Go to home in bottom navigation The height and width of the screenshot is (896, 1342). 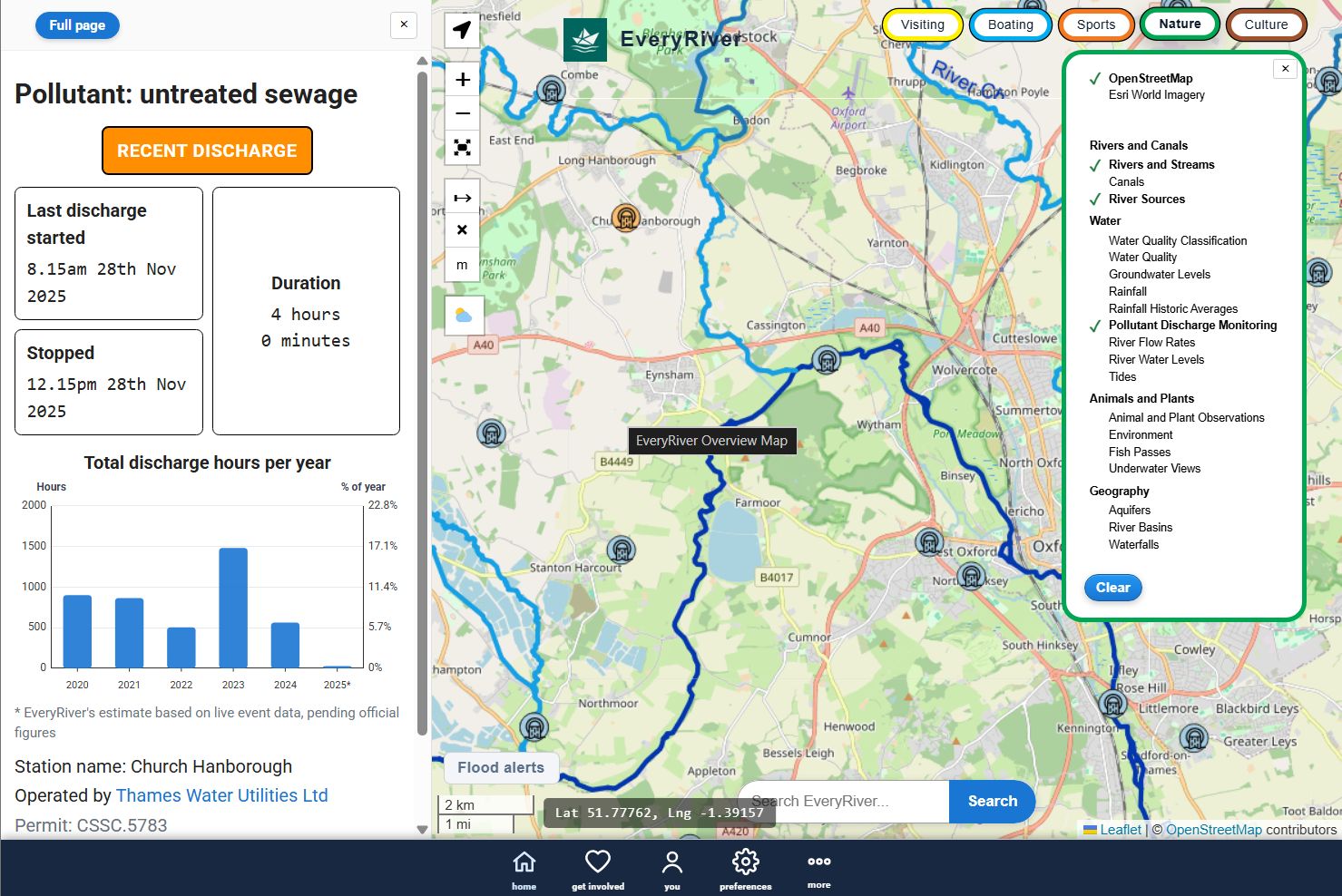(x=524, y=869)
